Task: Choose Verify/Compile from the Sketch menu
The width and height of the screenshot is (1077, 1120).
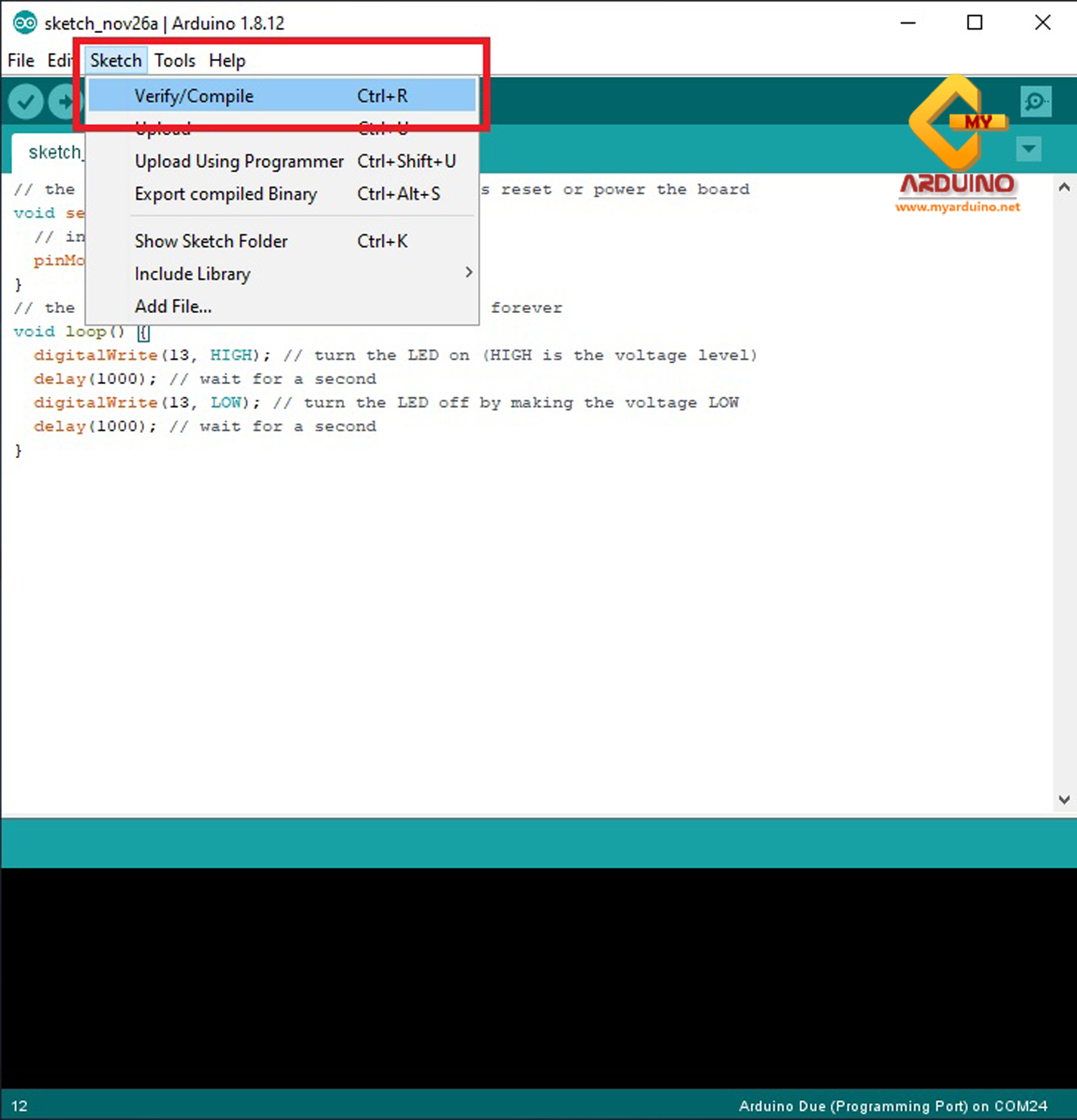Action: [x=194, y=95]
